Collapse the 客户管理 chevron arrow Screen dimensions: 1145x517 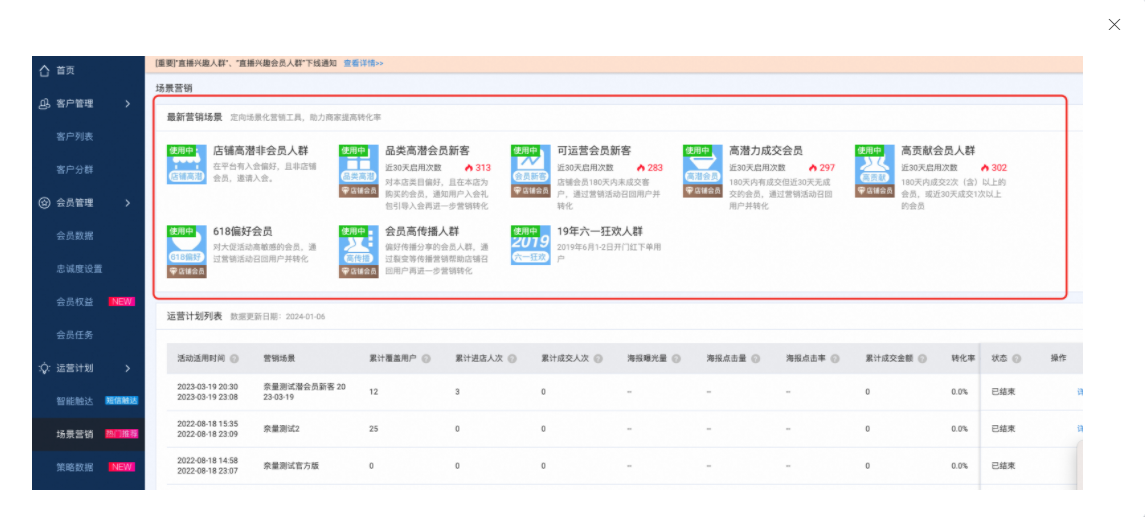click(x=128, y=104)
